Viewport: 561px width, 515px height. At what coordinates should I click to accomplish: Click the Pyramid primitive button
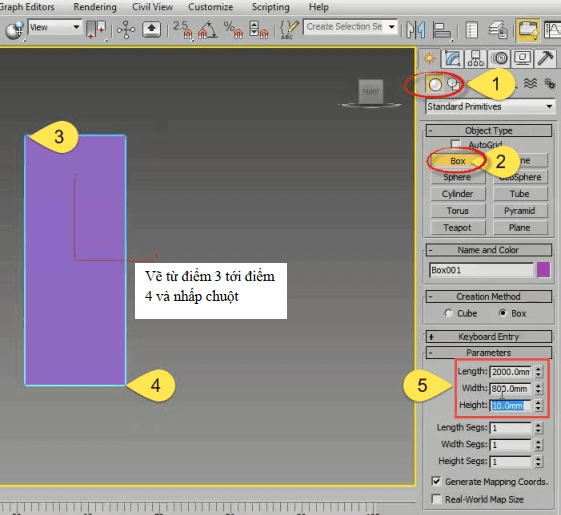(x=520, y=211)
